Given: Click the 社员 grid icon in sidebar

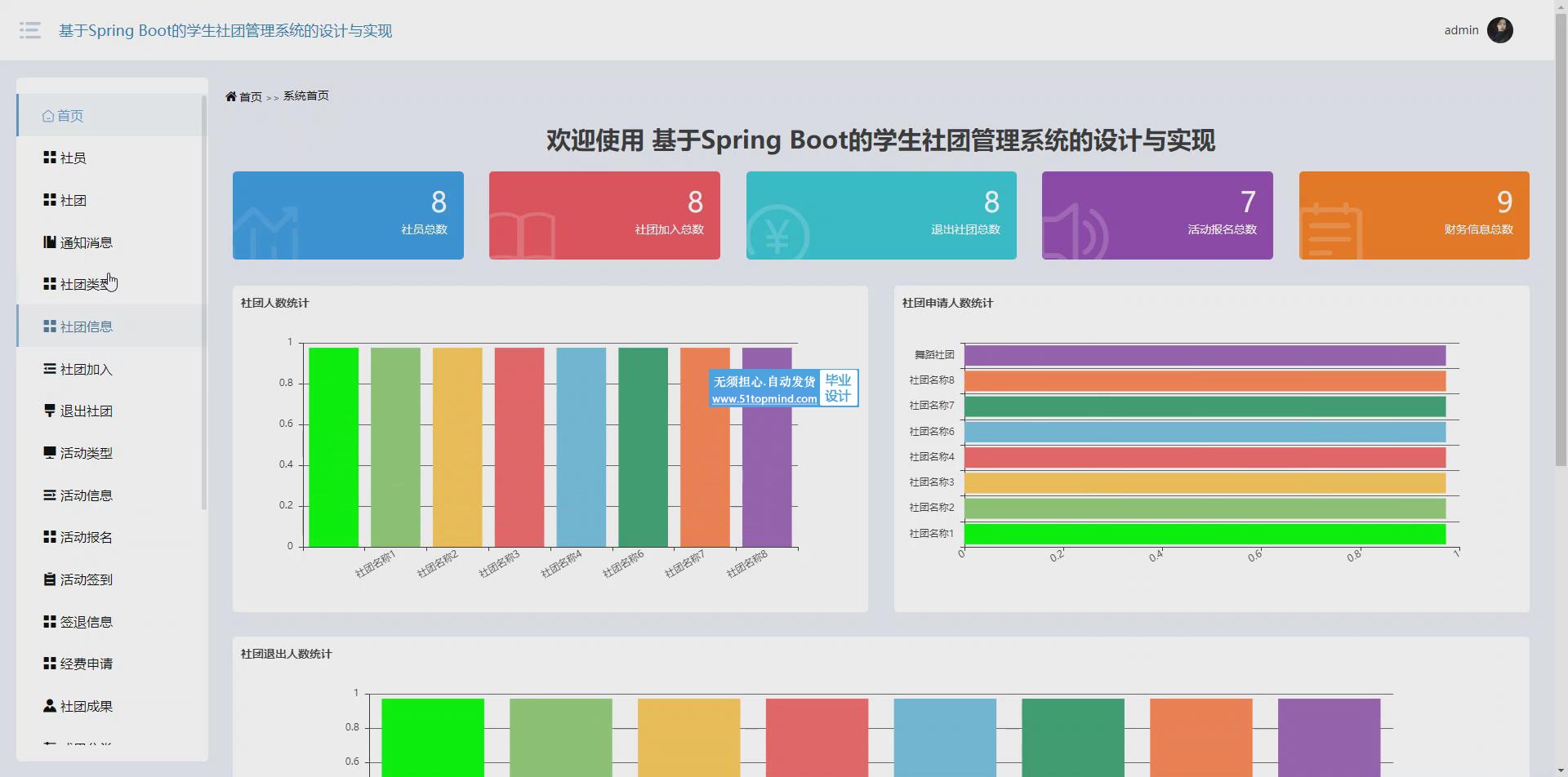Looking at the screenshot, I should click(50, 158).
